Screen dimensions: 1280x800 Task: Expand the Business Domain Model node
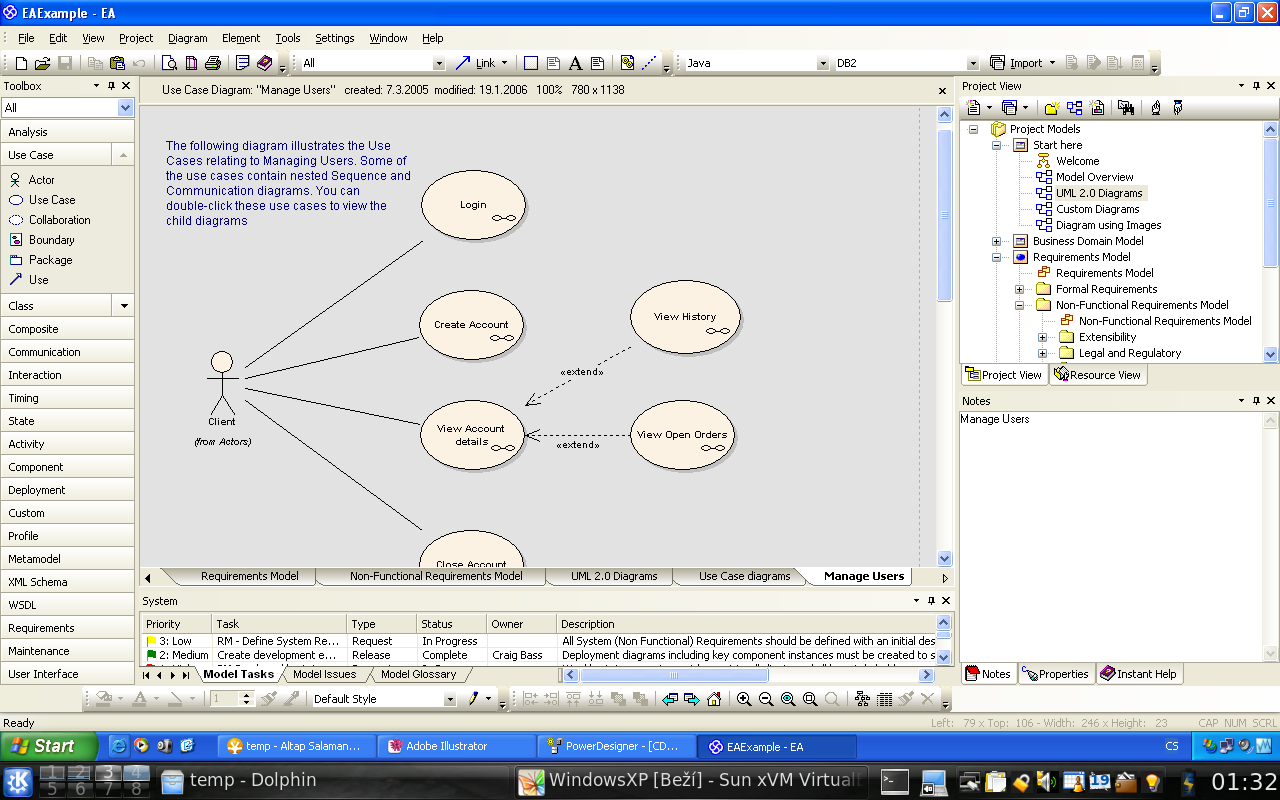(x=997, y=241)
